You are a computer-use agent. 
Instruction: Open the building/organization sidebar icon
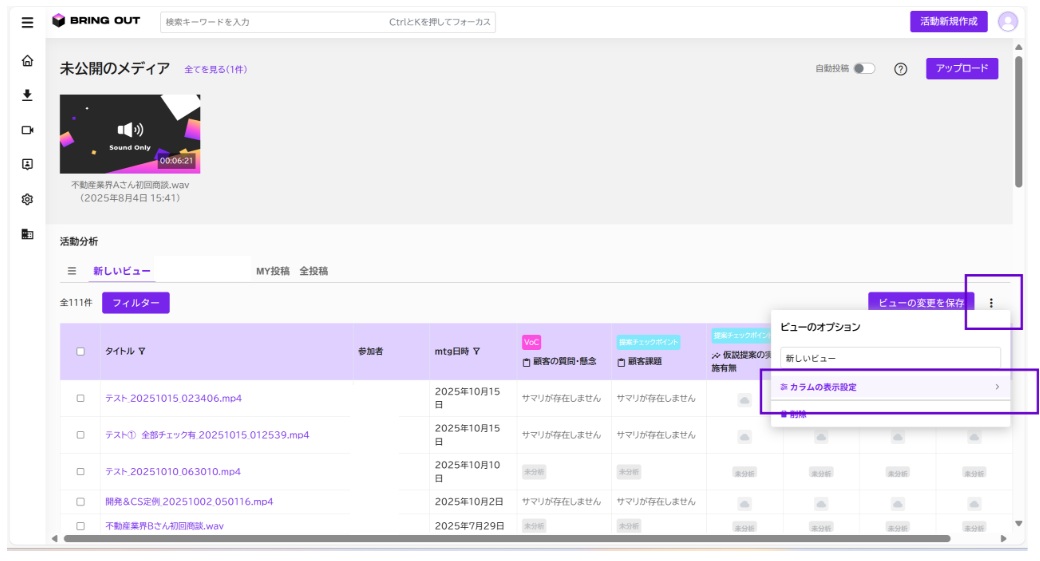coord(27,234)
